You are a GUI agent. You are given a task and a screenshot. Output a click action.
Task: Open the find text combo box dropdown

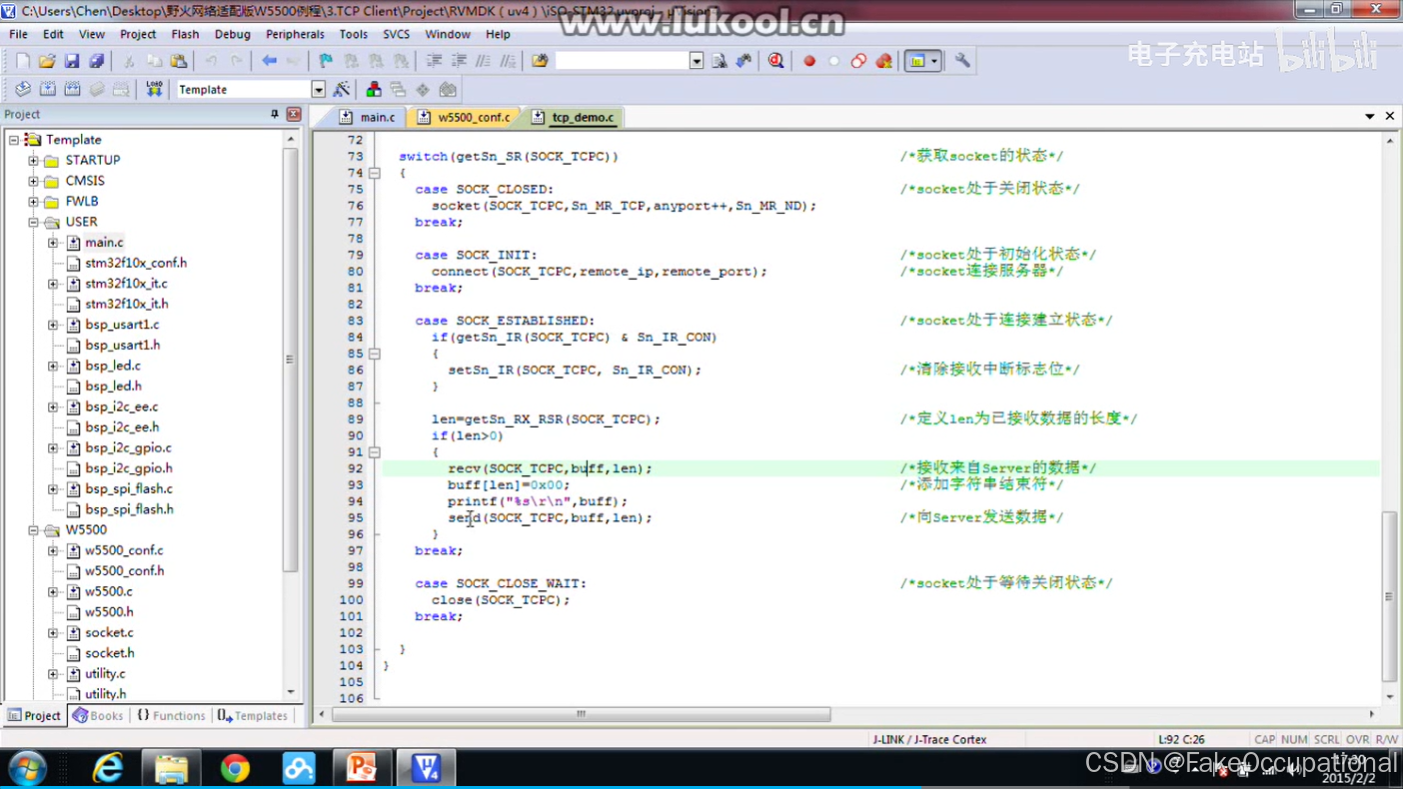click(696, 61)
